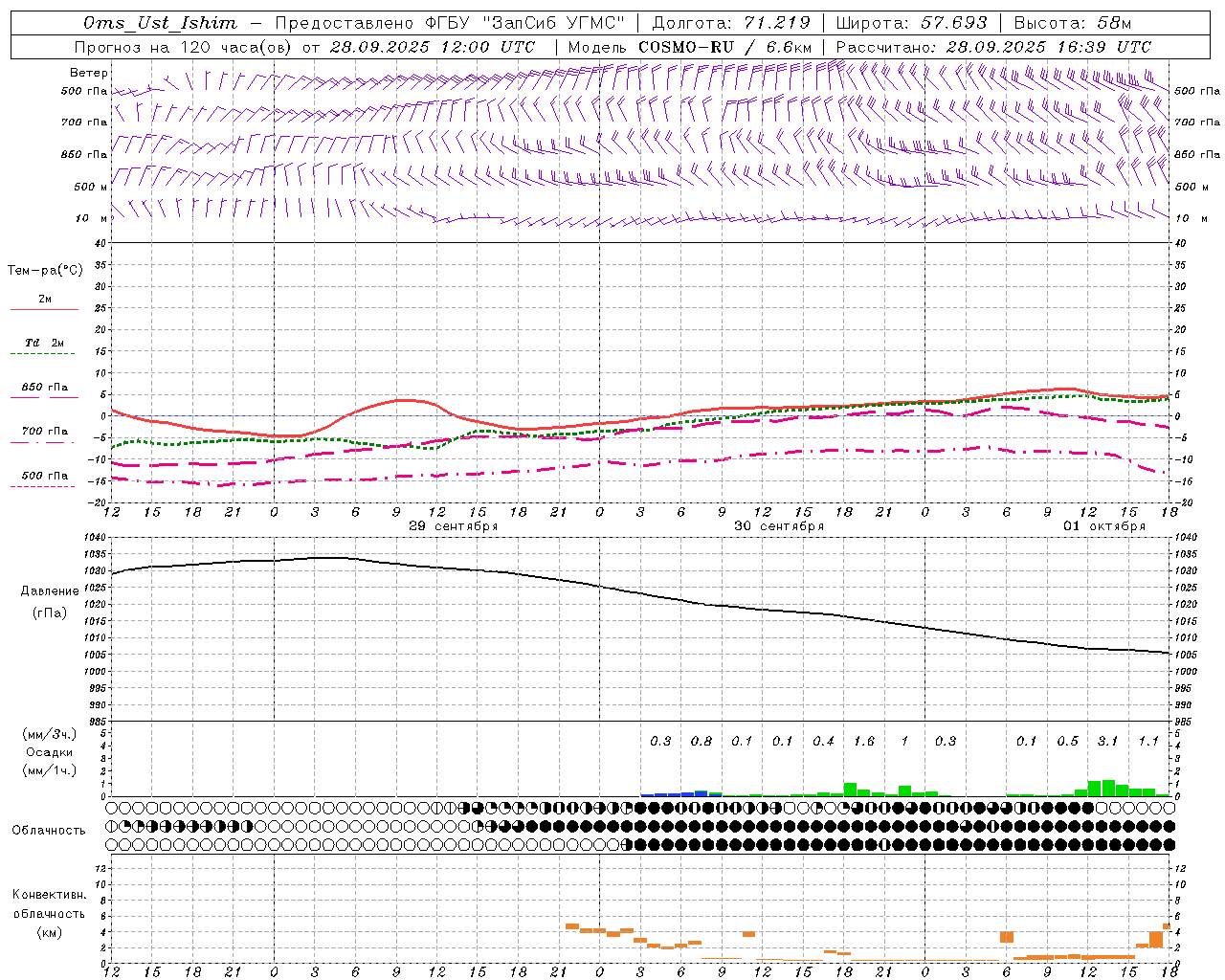Click the Осадки precipitation label
This screenshot has width=1225, height=980.
point(50,752)
